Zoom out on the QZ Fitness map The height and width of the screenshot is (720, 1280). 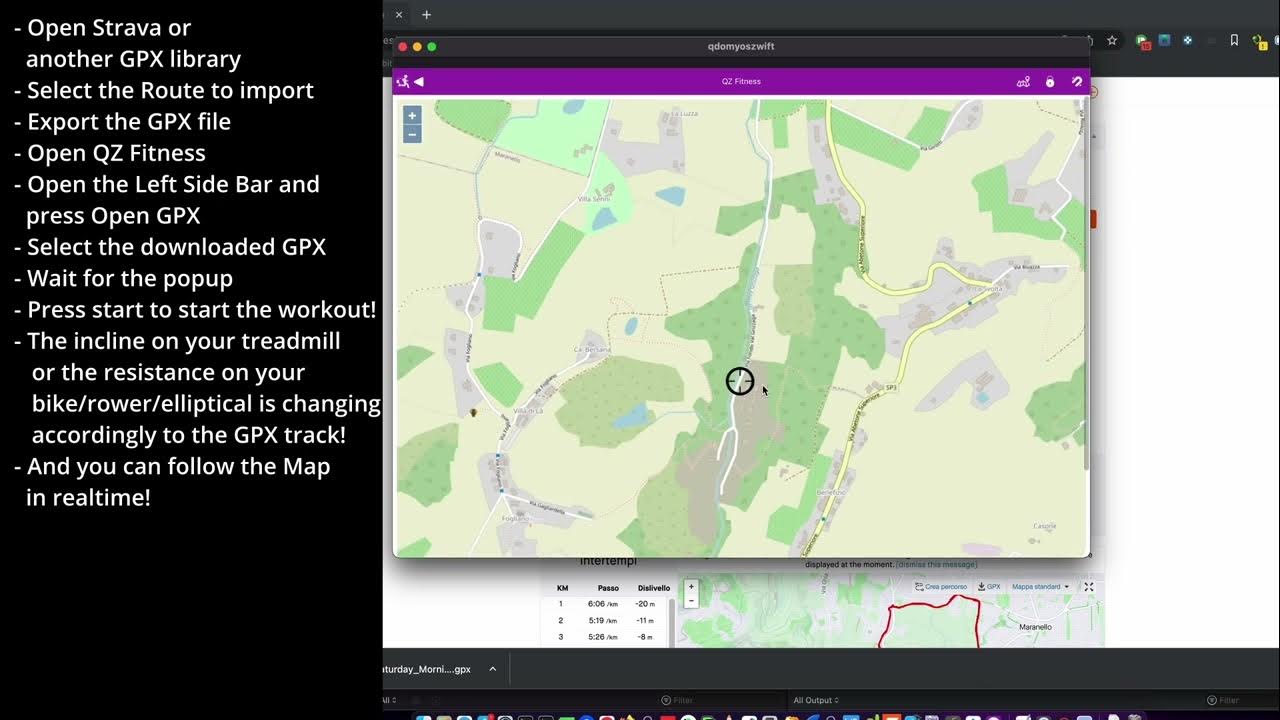tap(412, 134)
